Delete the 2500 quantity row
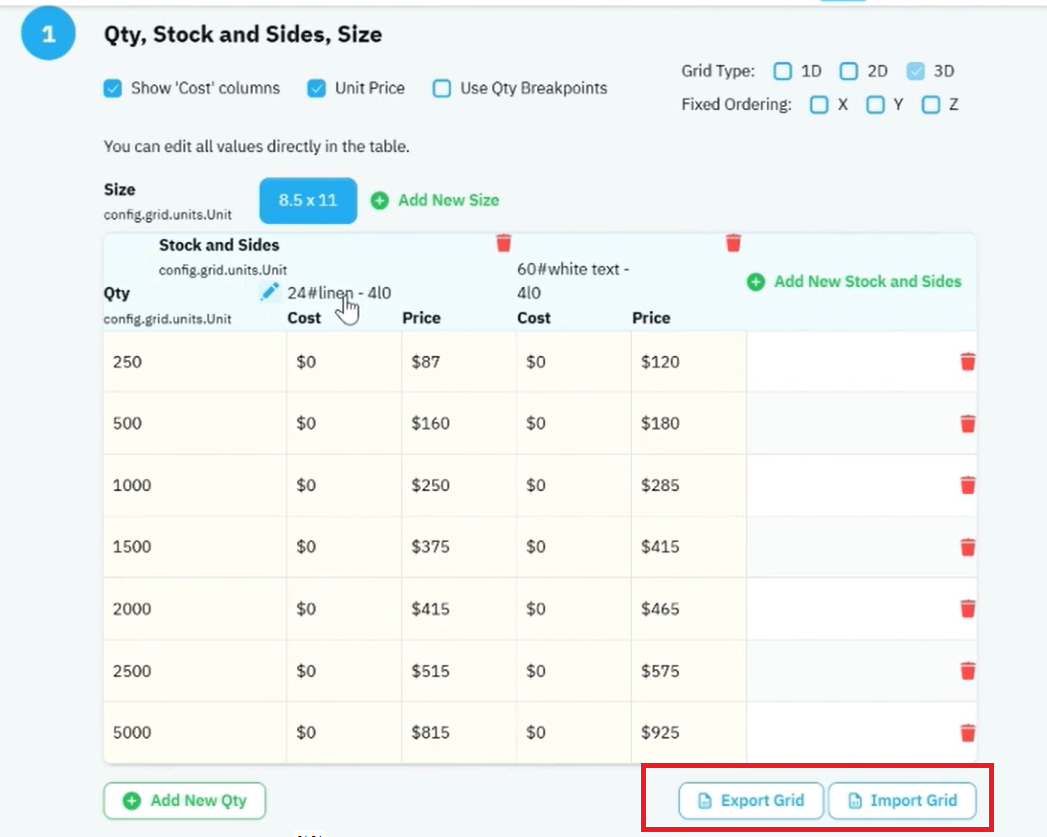The image size is (1047, 837). 968,670
